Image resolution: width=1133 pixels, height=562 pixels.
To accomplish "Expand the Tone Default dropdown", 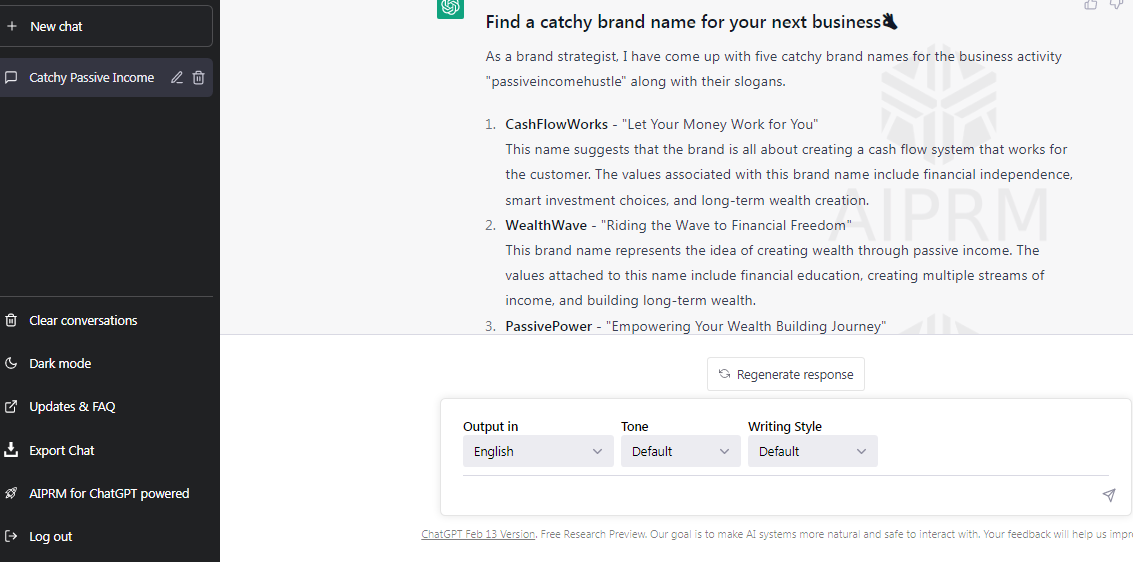I will 681,451.
